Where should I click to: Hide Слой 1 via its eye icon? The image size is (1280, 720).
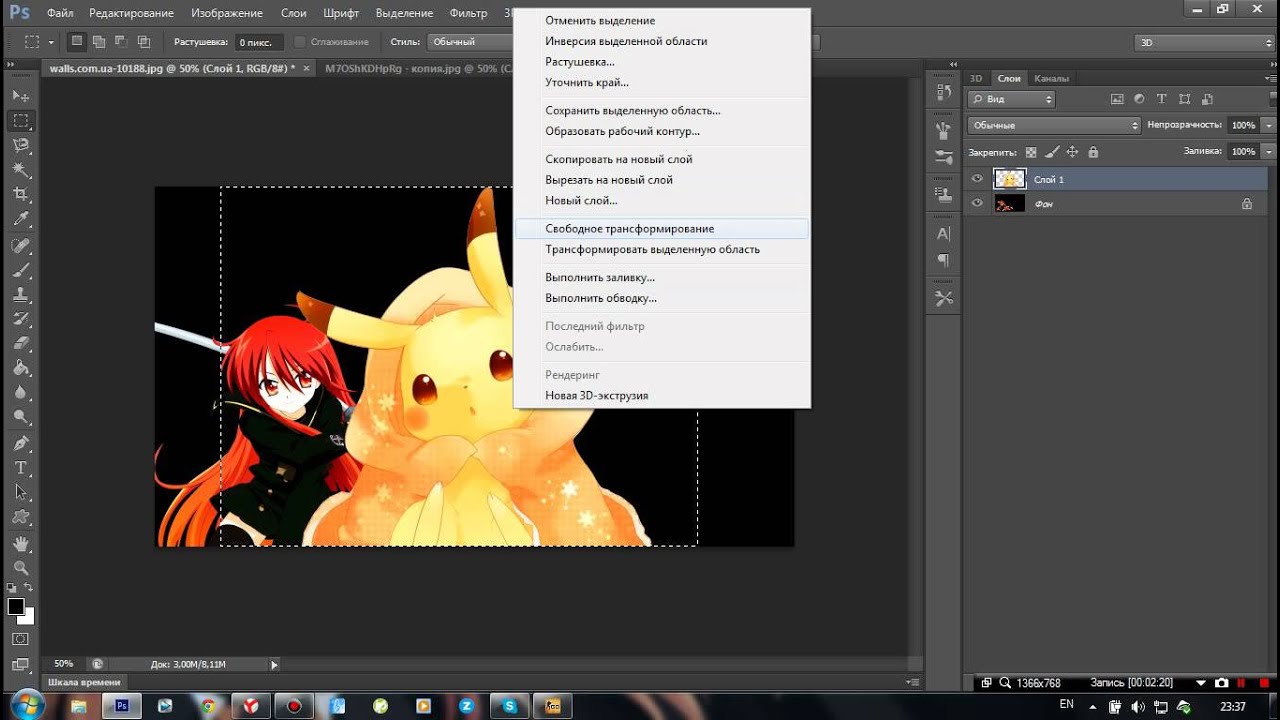tap(977, 179)
